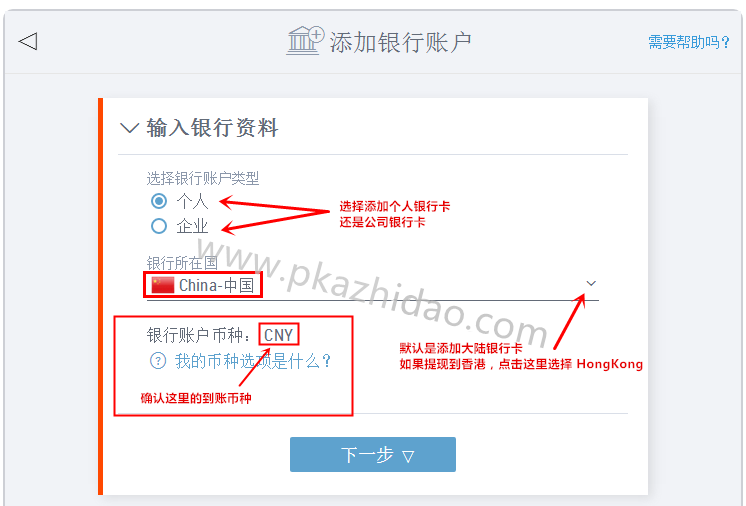Click the question mark circle icon
The width and height of the screenshot is (746, 506).
point(158,361)
